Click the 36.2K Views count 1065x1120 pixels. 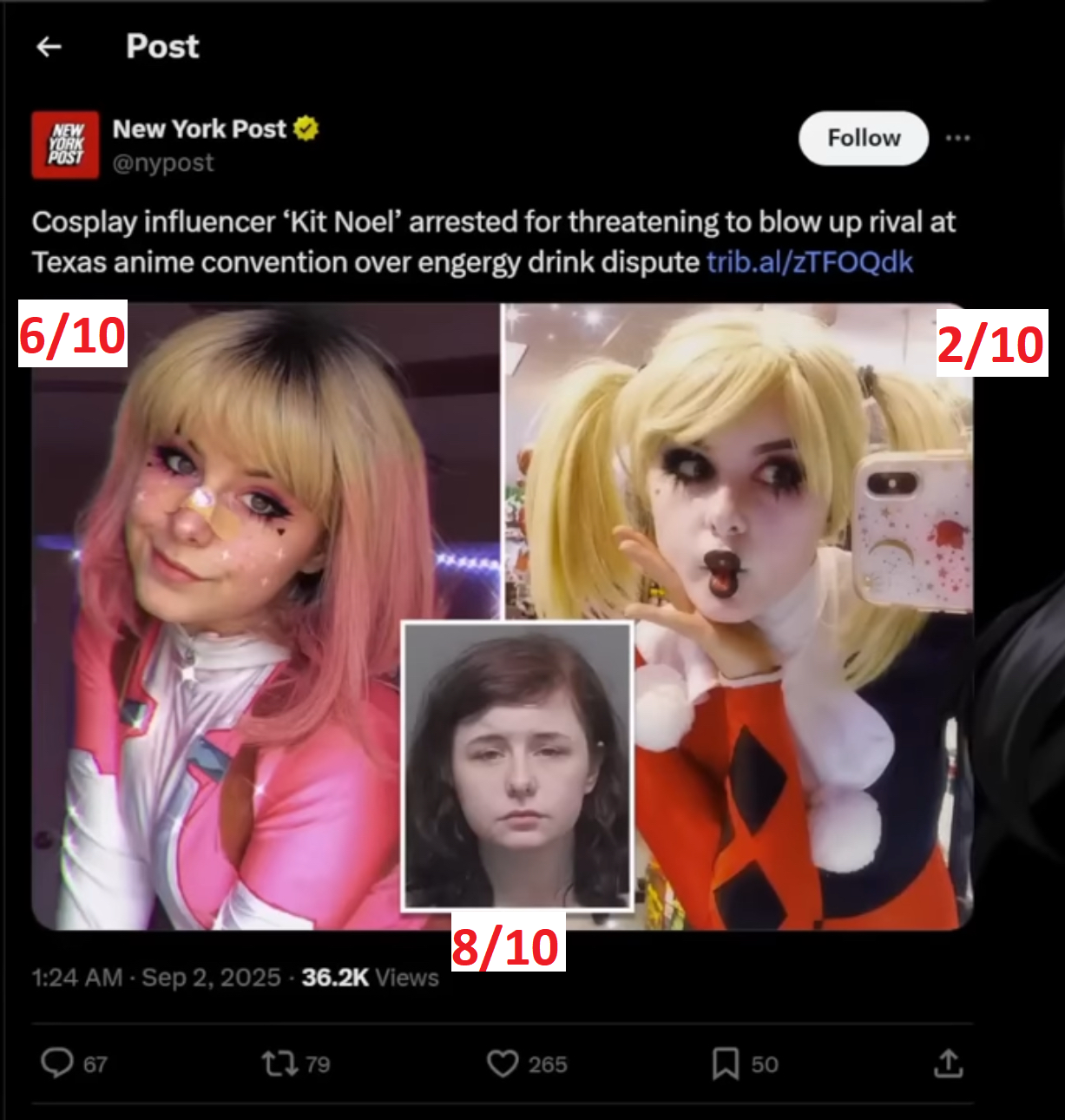pyautogui.click(x=371, y=978)
